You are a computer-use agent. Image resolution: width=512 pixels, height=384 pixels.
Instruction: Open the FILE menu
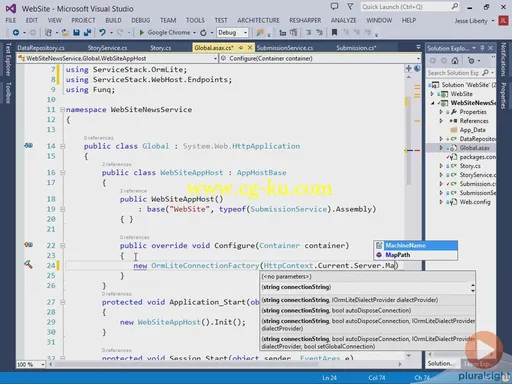tap(11, 21)
